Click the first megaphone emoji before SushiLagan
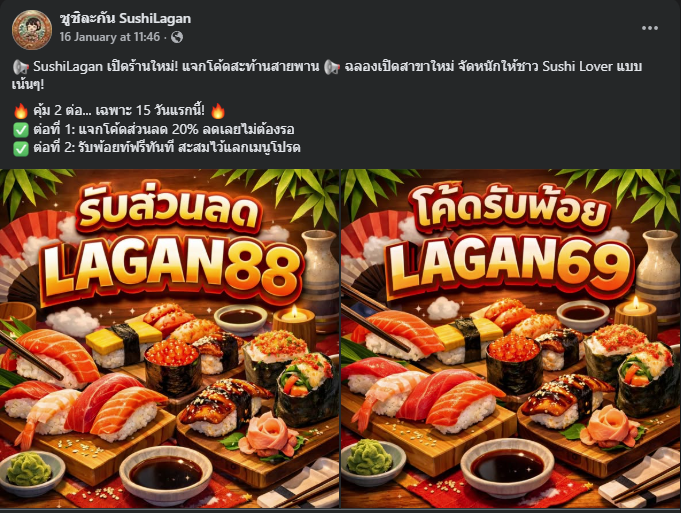Screen dimensions: 681x513 point(20,67)
